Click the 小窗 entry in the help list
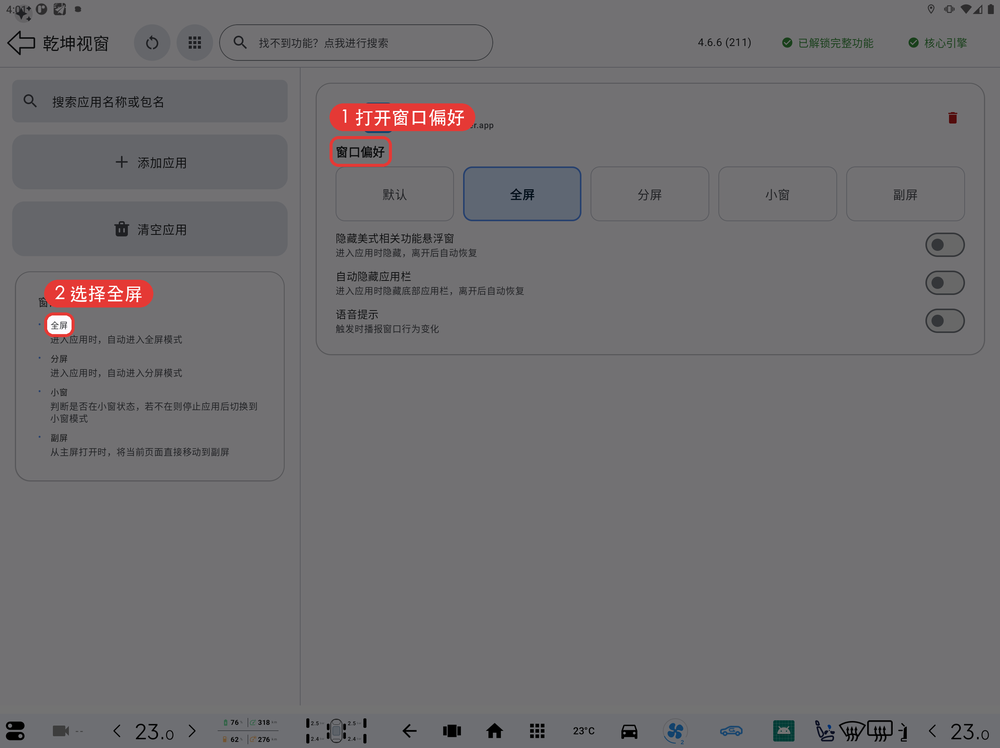The width and height of the screenshot is (1000, 748). [59, 392]
